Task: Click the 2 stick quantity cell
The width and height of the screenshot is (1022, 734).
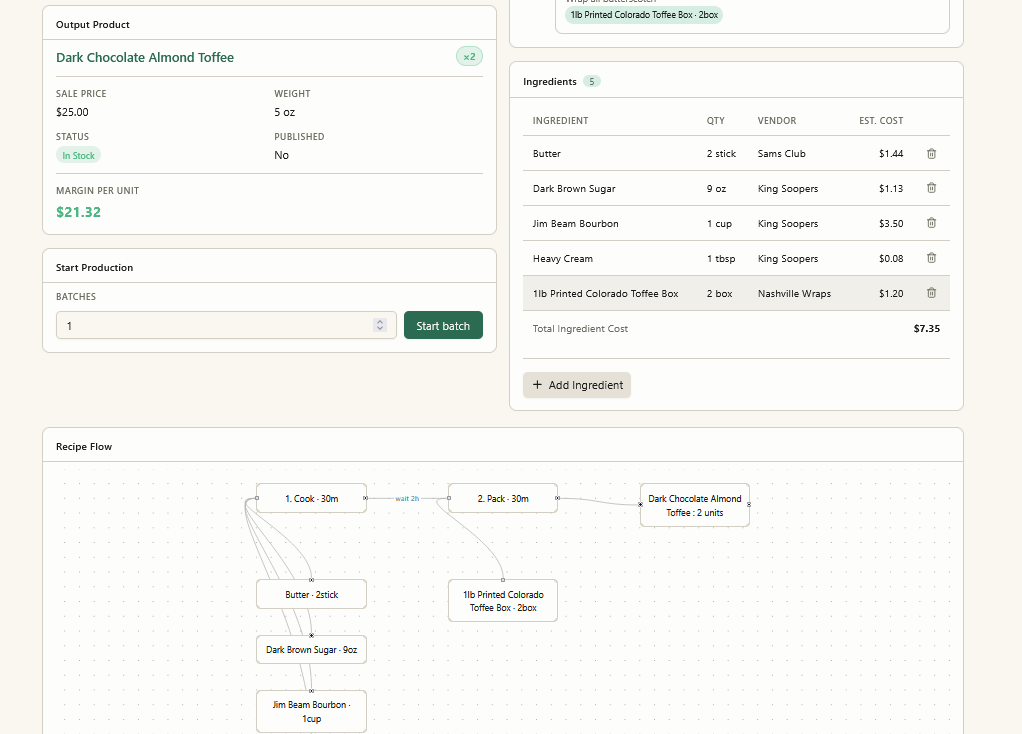Action: tap(722, 154)
